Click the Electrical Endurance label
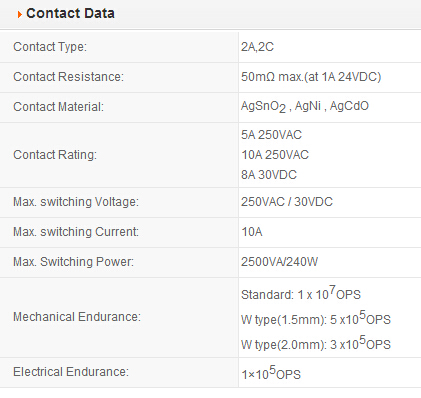The width and height of the screenshot is (421, 398). point(71,372)
